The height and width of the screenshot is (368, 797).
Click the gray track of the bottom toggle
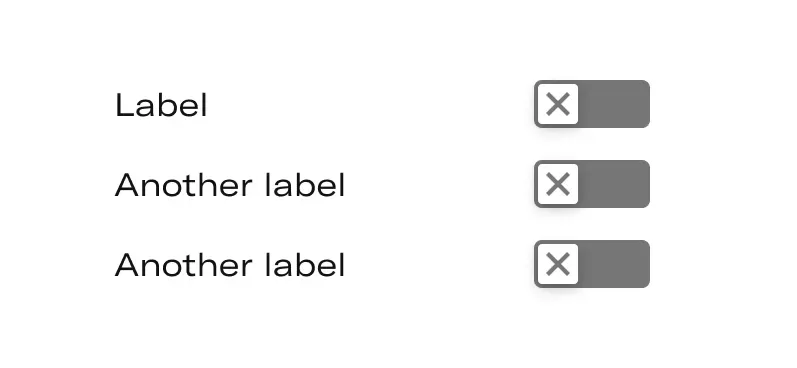(614, 264)
